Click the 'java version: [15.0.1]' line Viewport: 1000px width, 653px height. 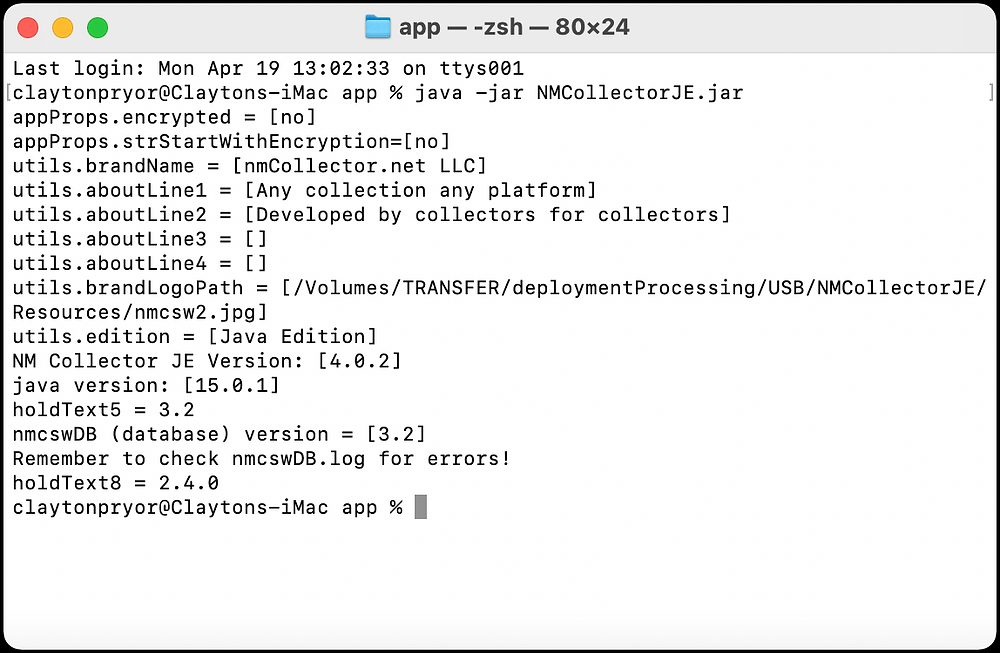coord(146,385)
